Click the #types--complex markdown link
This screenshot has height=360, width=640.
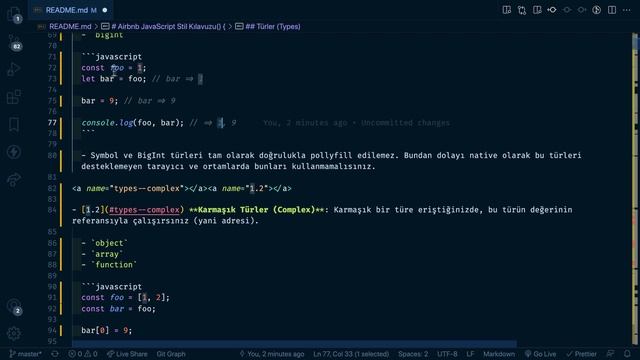click(144, 210)
